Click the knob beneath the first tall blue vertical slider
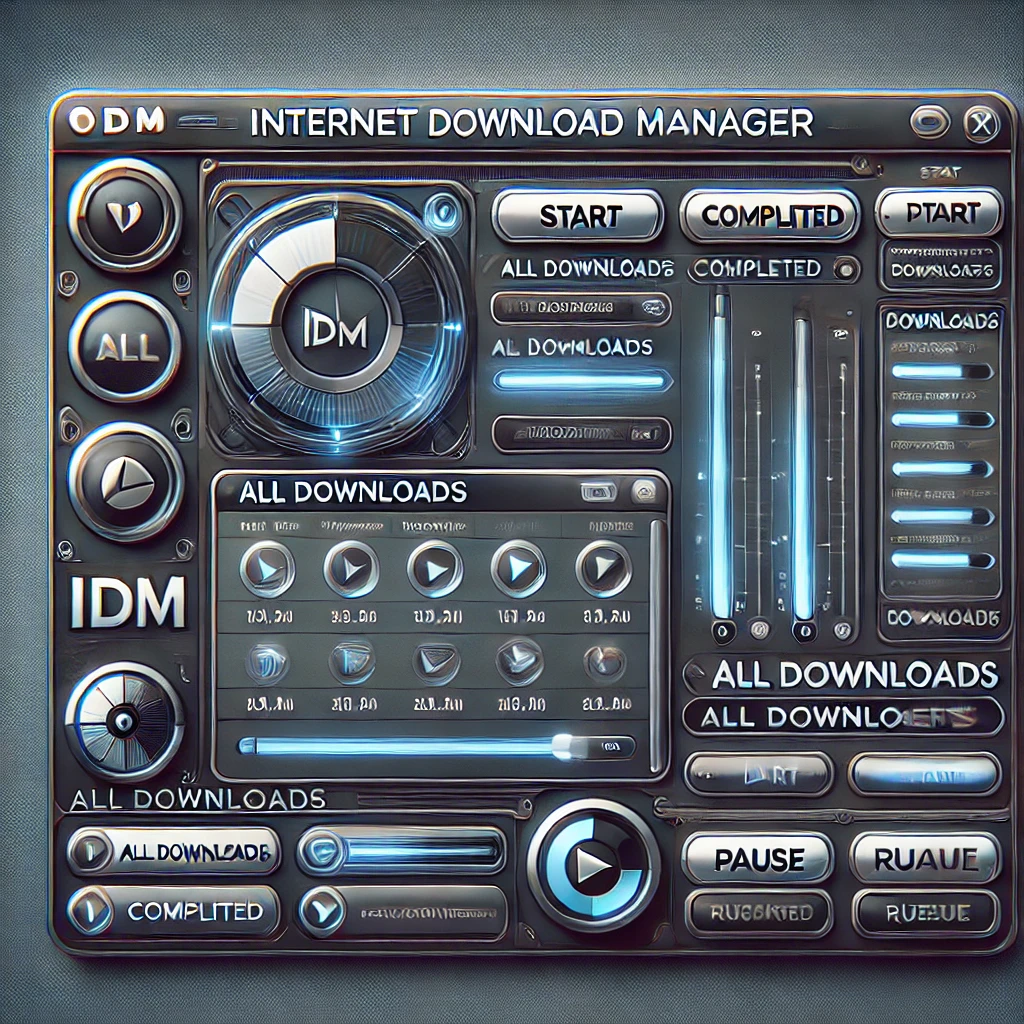Screen dimensions: 1024x1024 [x=722, y=632]
